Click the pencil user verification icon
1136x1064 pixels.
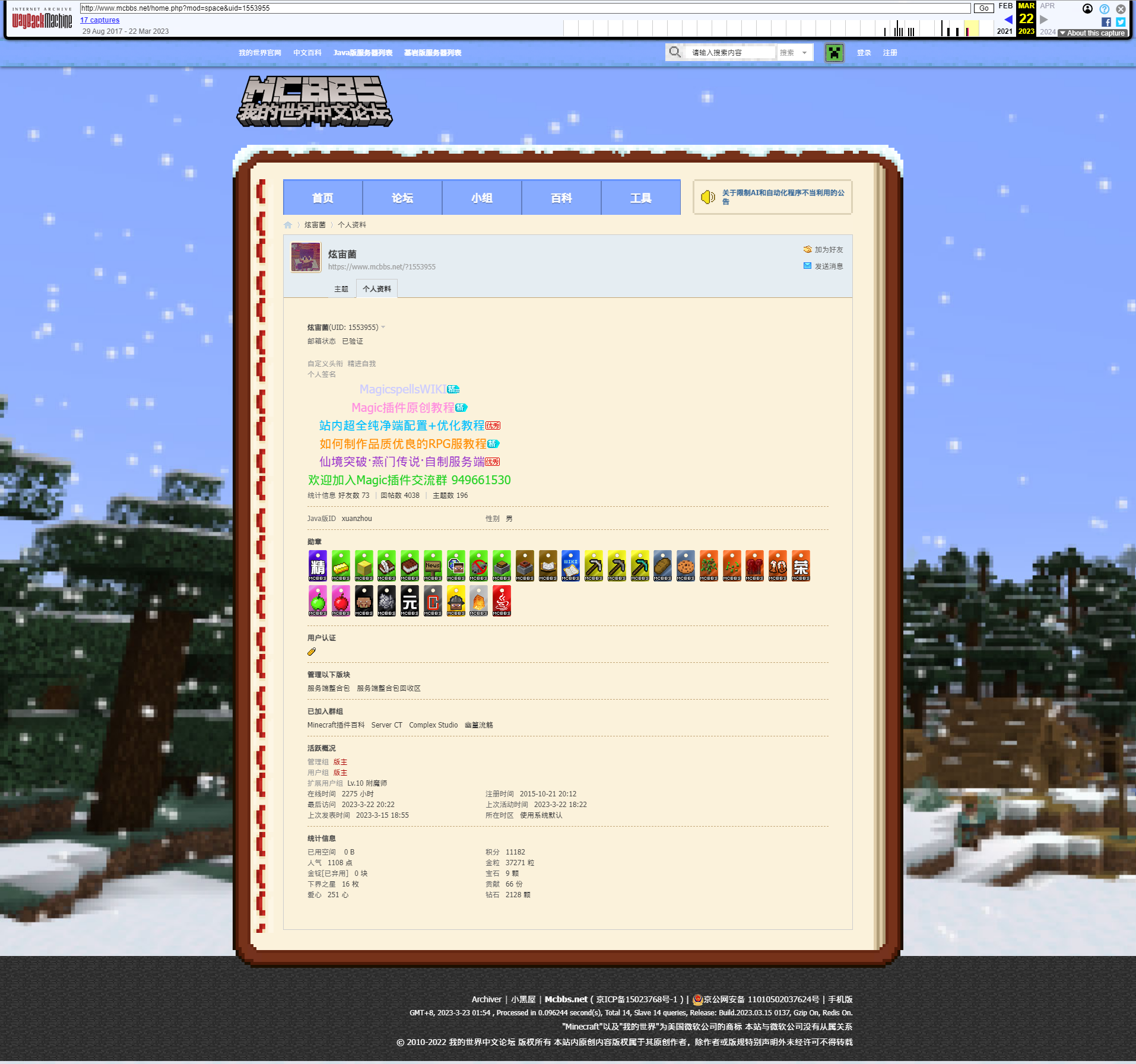[312, 652]
